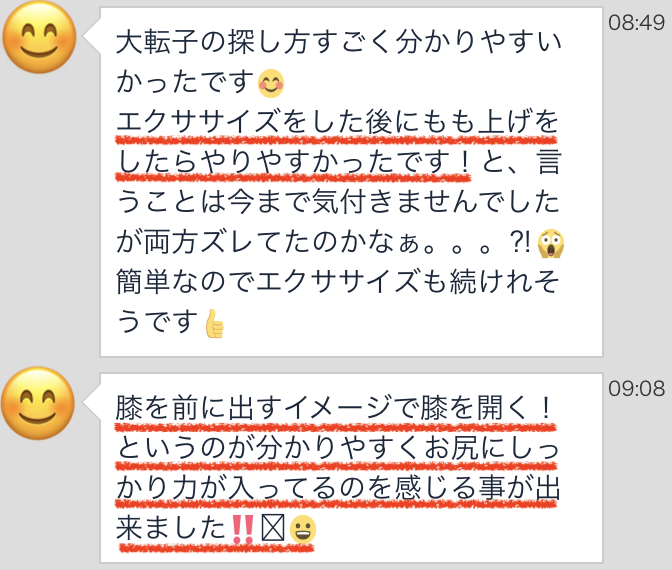The height and width of the screenshot is (570, 672).
Task: Click the first message bubble's tail pointer
Action: [x=92, y=37]
